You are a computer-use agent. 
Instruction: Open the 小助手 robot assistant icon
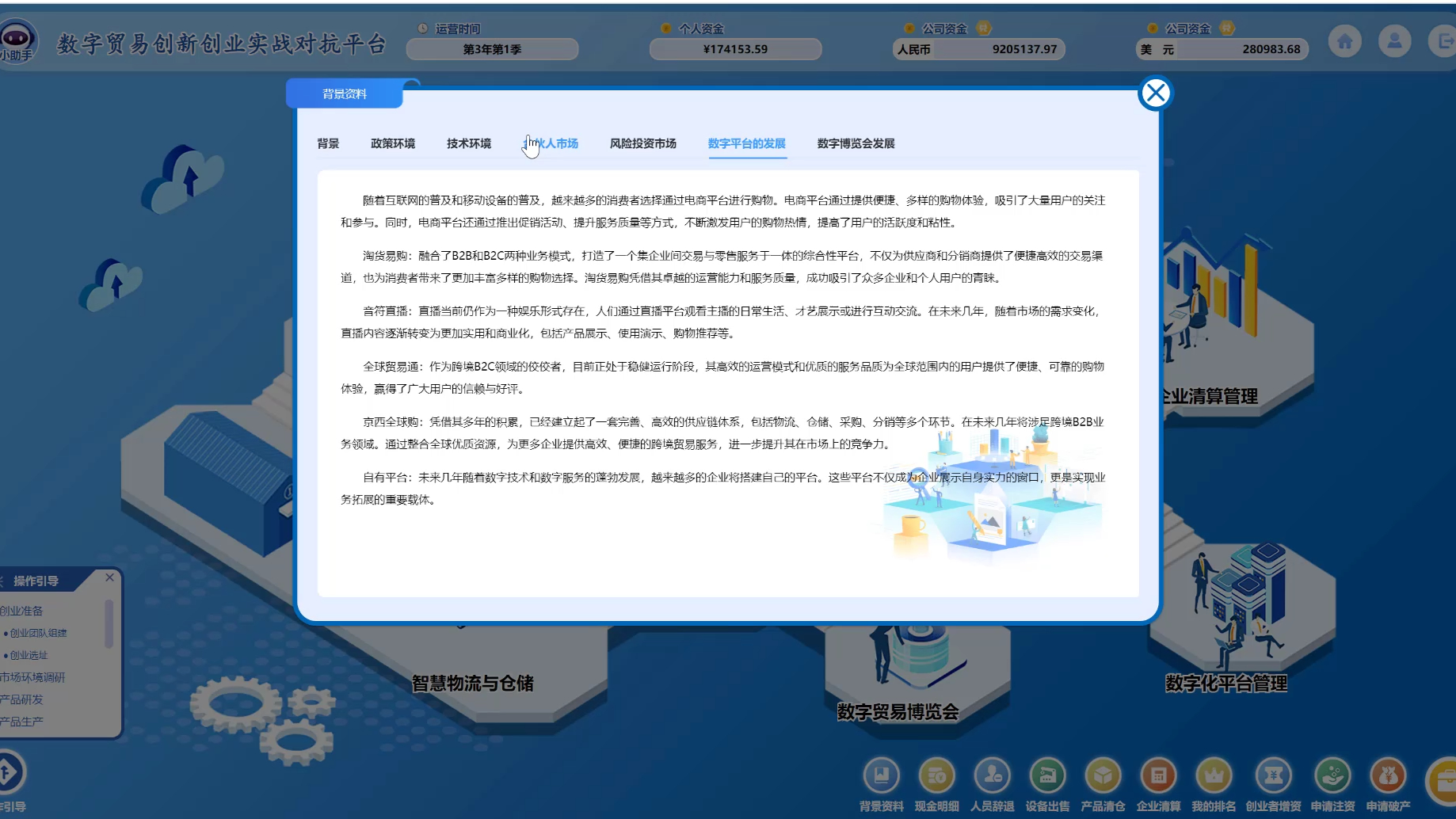point(17,40)
